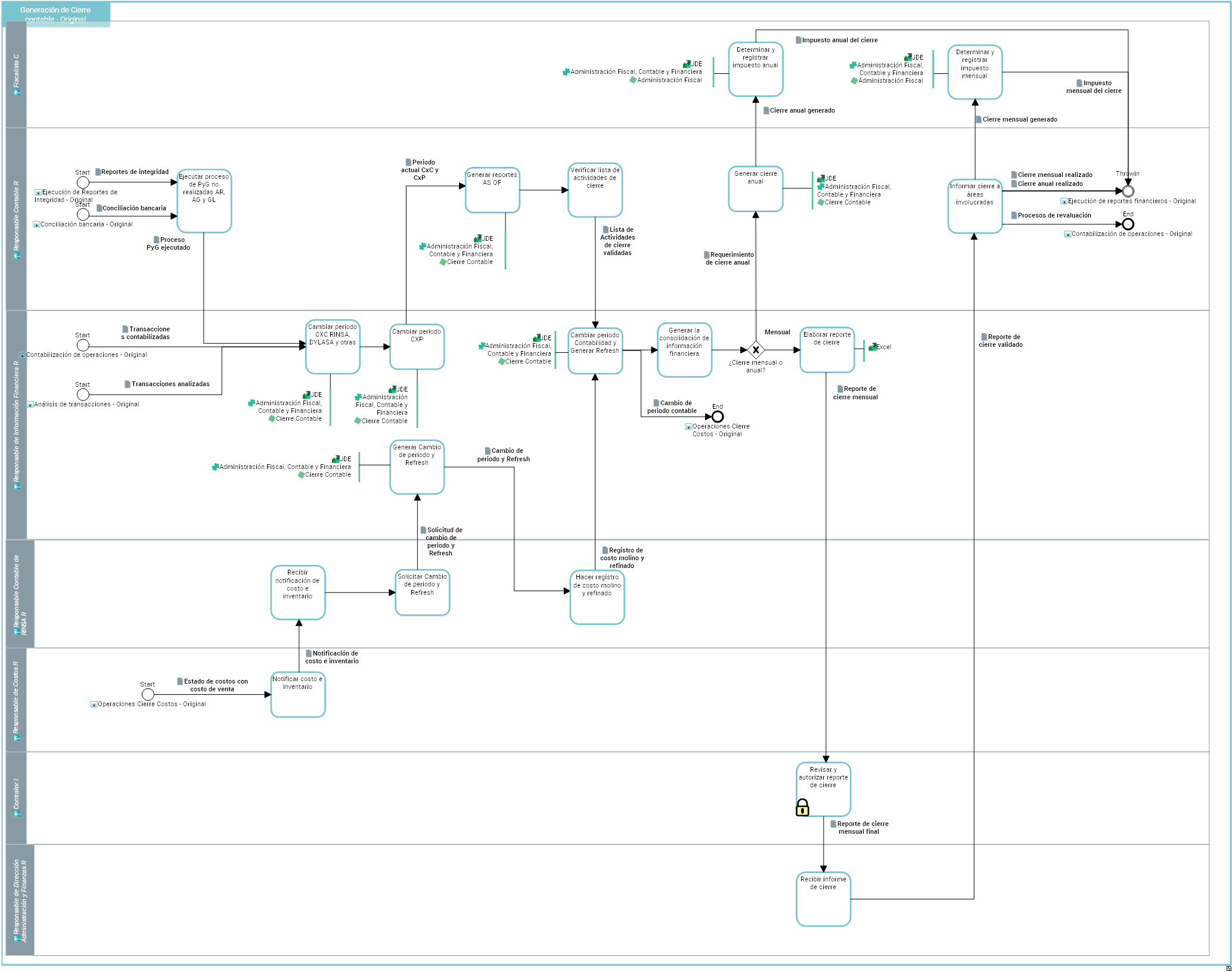Click JDE icon next to Determinar impuesto mensual
Viewport: 1232px width, 972px height.
(x=908, y=57)
